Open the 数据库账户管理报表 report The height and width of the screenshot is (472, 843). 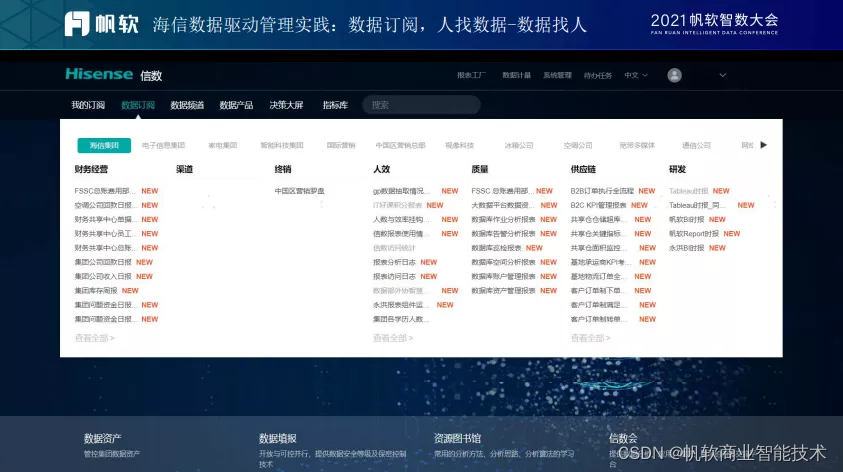pos(503,276)
